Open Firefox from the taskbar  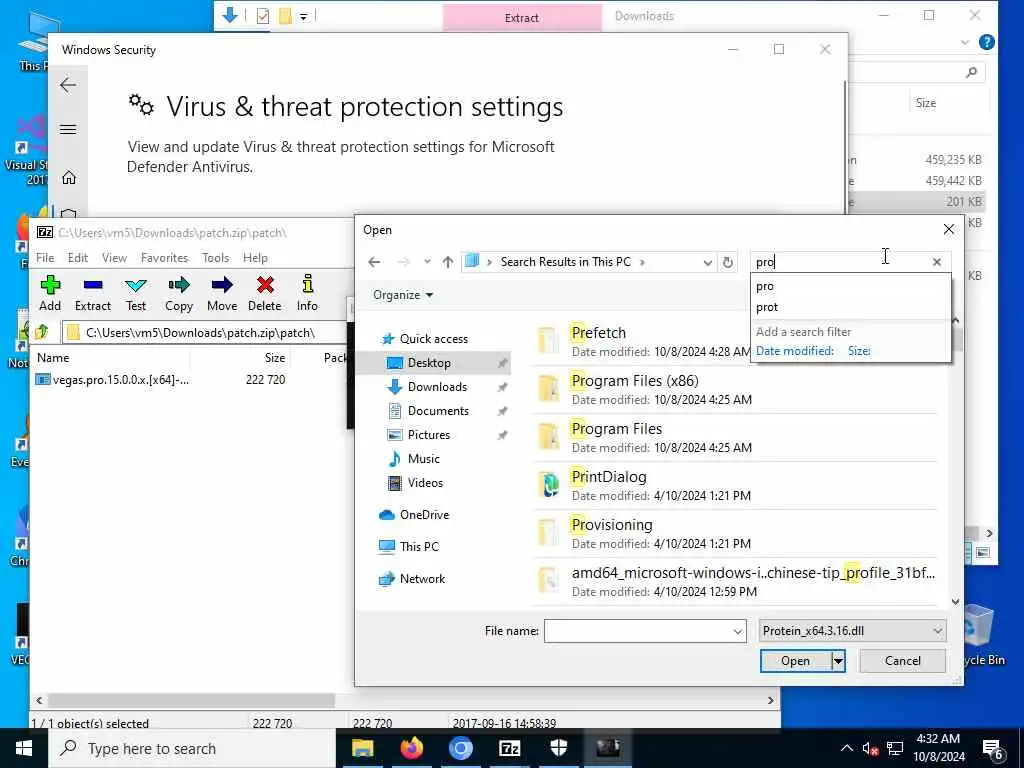tap(411, 748)
